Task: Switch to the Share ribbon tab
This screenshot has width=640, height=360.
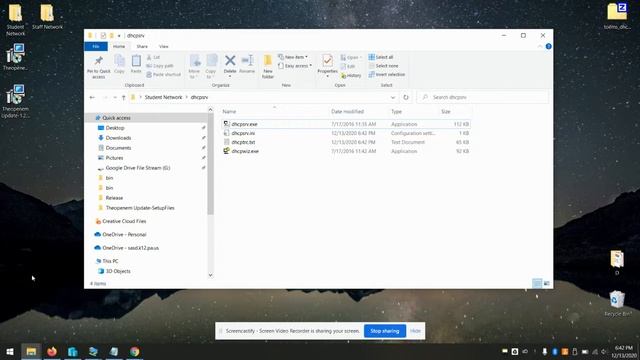Action: tap(142, 47)
